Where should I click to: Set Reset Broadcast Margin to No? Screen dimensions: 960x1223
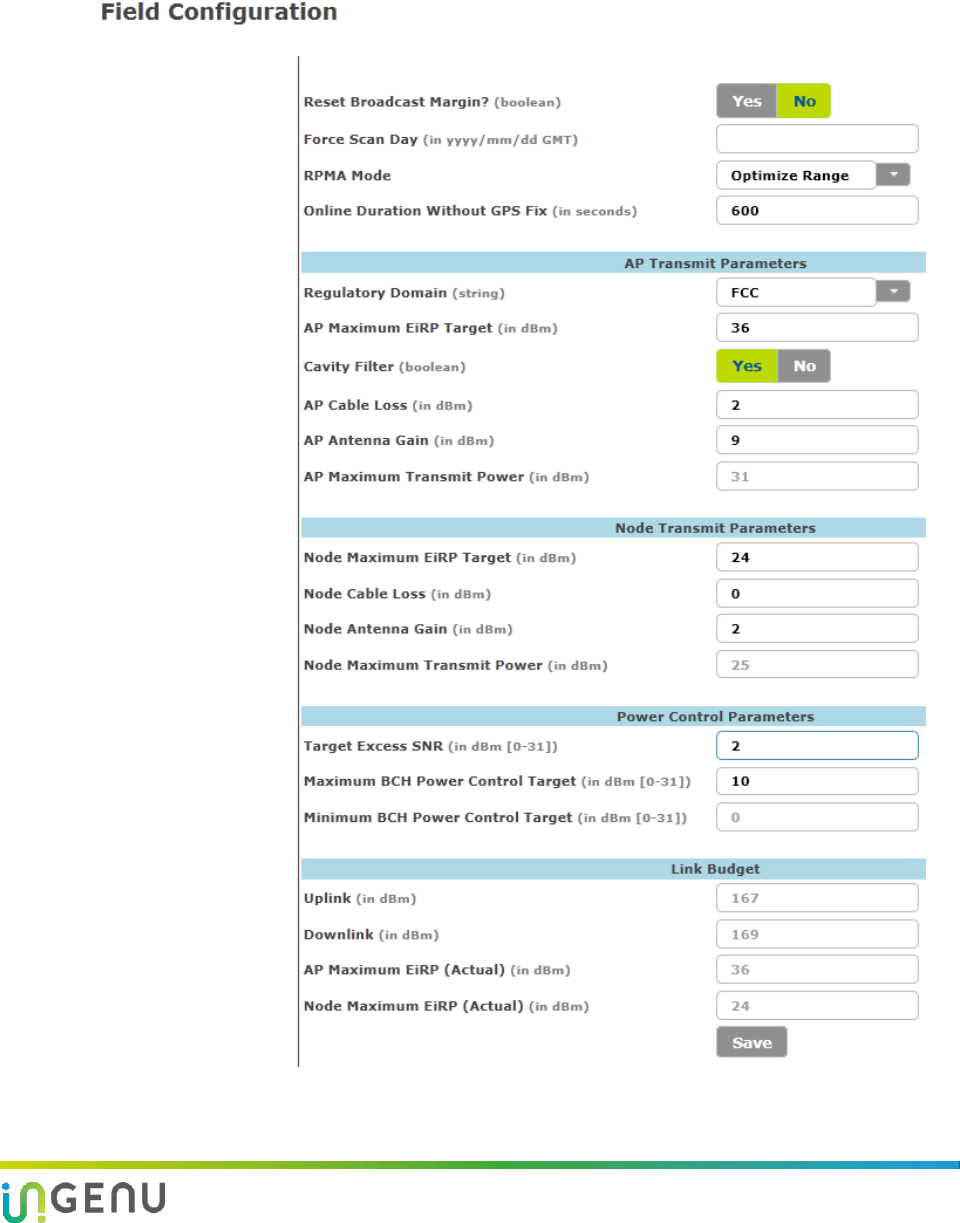click(804, 101)
